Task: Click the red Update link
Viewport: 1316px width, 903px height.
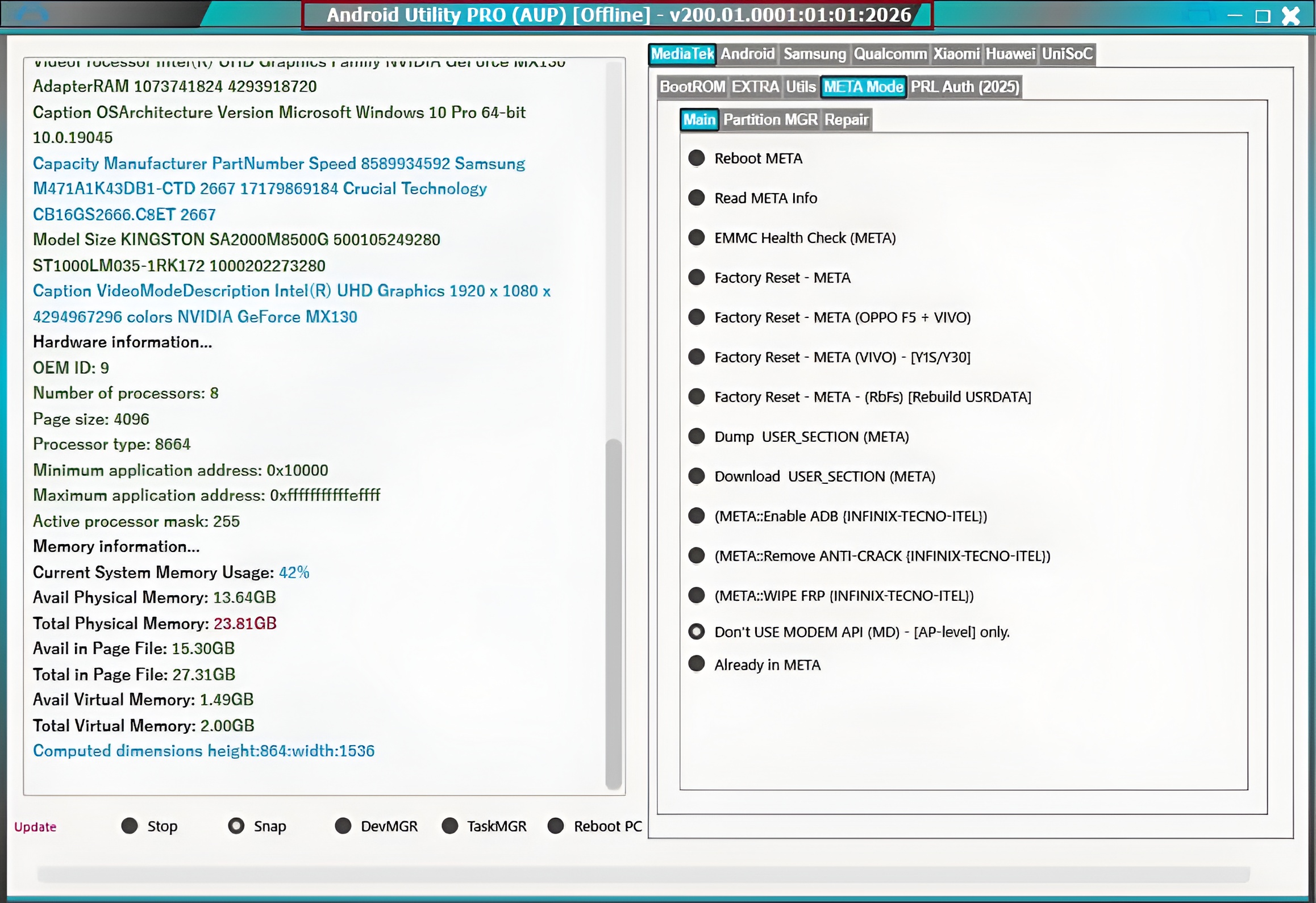Action: [35, 827]
